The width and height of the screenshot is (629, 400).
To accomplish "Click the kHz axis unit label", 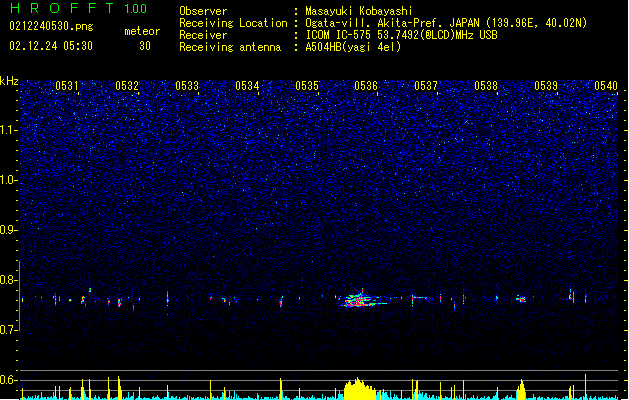I will click(9, 81).
